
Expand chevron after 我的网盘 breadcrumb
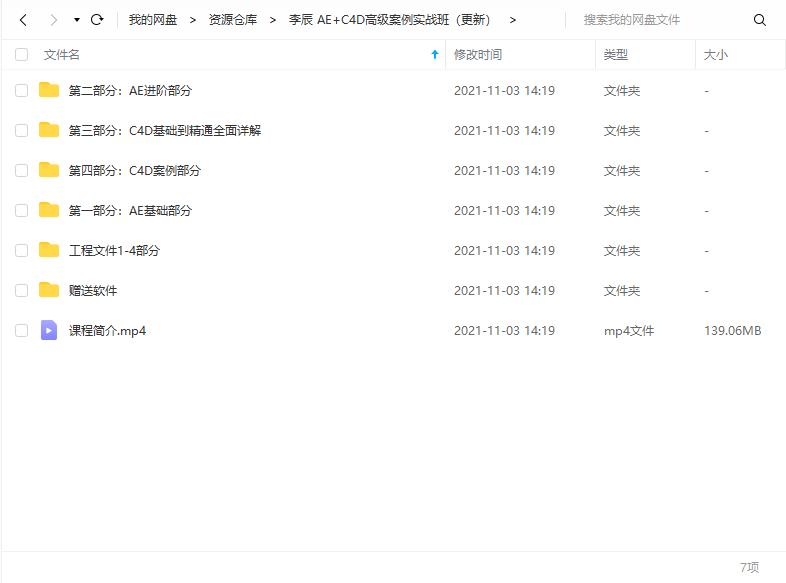click(192, 20)
